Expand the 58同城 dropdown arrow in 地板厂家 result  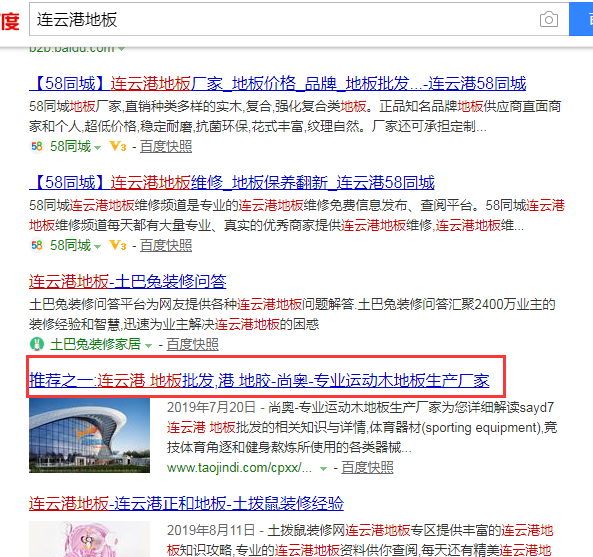97,148
